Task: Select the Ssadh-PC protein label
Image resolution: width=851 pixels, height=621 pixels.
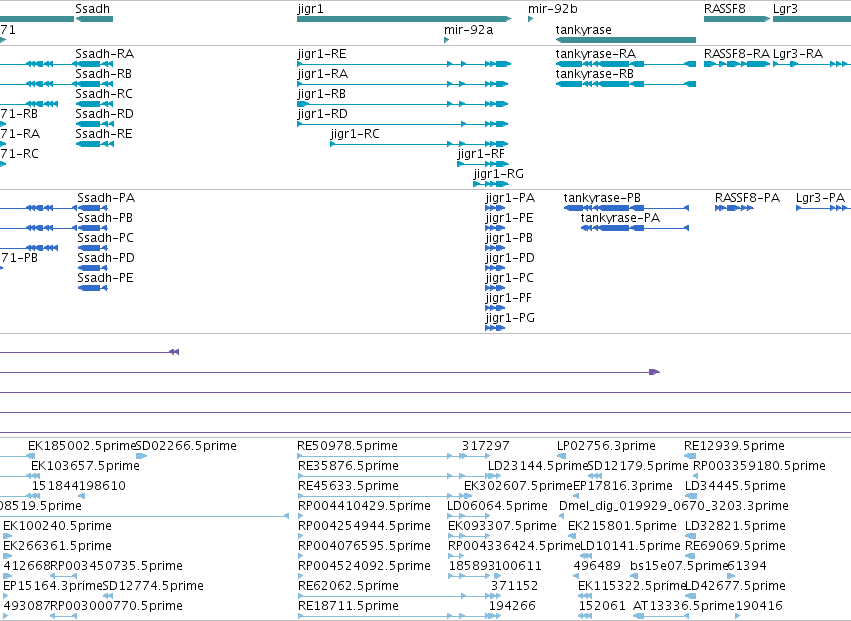Action: [x=105, y=238]
